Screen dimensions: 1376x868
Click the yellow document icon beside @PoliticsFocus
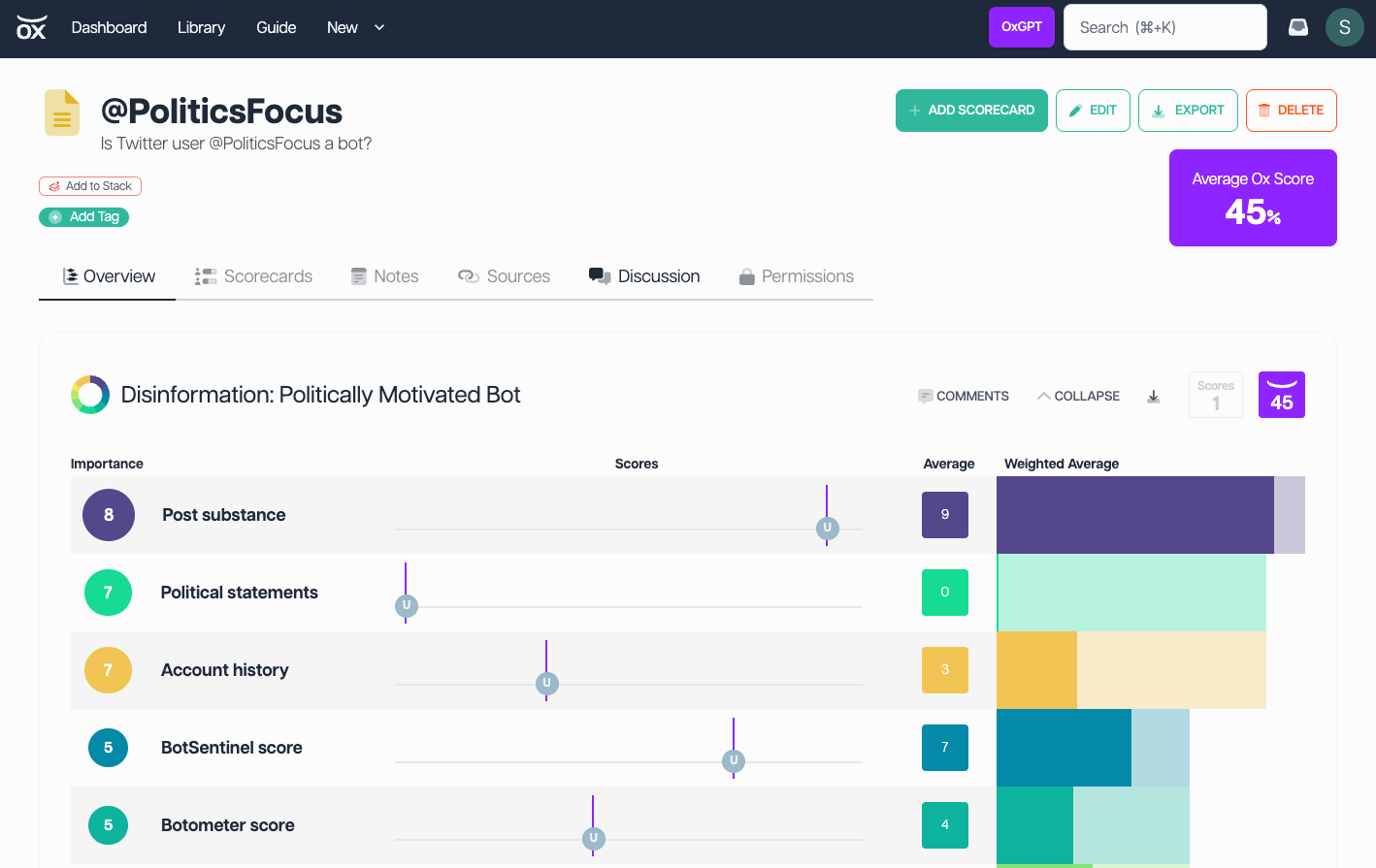pos(62,113)
